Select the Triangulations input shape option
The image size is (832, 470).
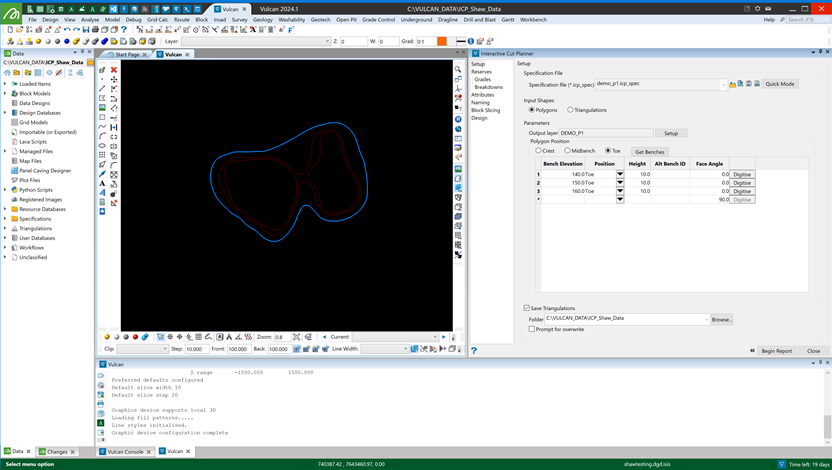tap(570, 110)
